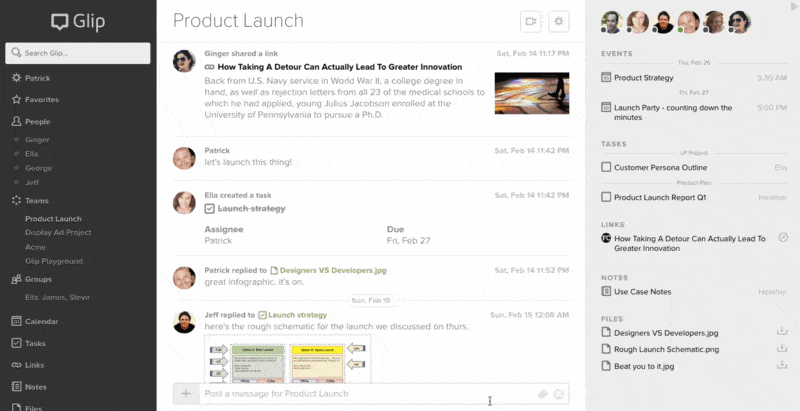Open team settings gear icon
800x411 pixels.
(x=559, y=21)
